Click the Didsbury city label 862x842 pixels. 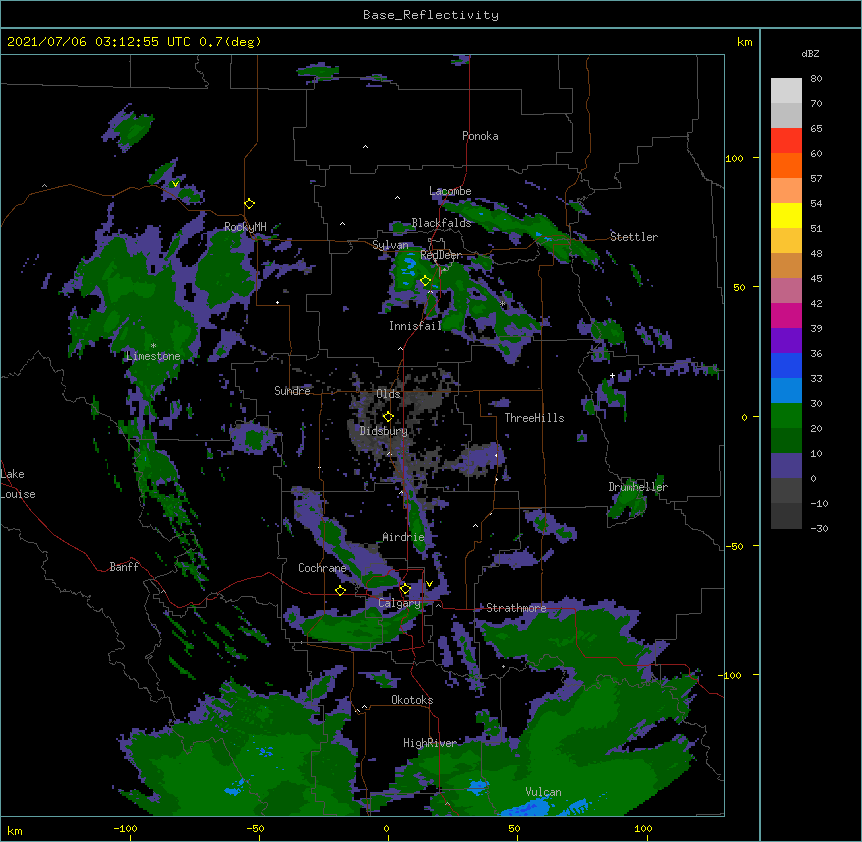pos(384,431)
